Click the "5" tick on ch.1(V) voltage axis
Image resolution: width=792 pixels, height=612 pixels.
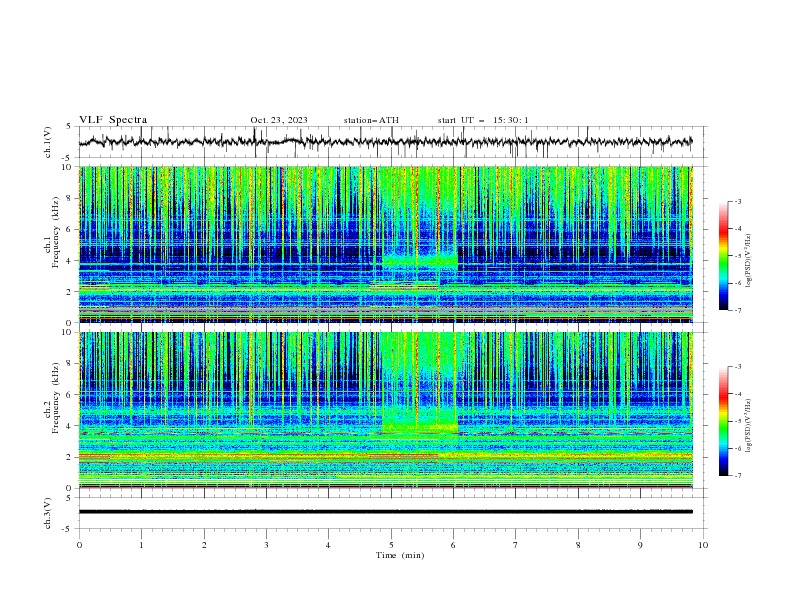[x=69, y=127]
